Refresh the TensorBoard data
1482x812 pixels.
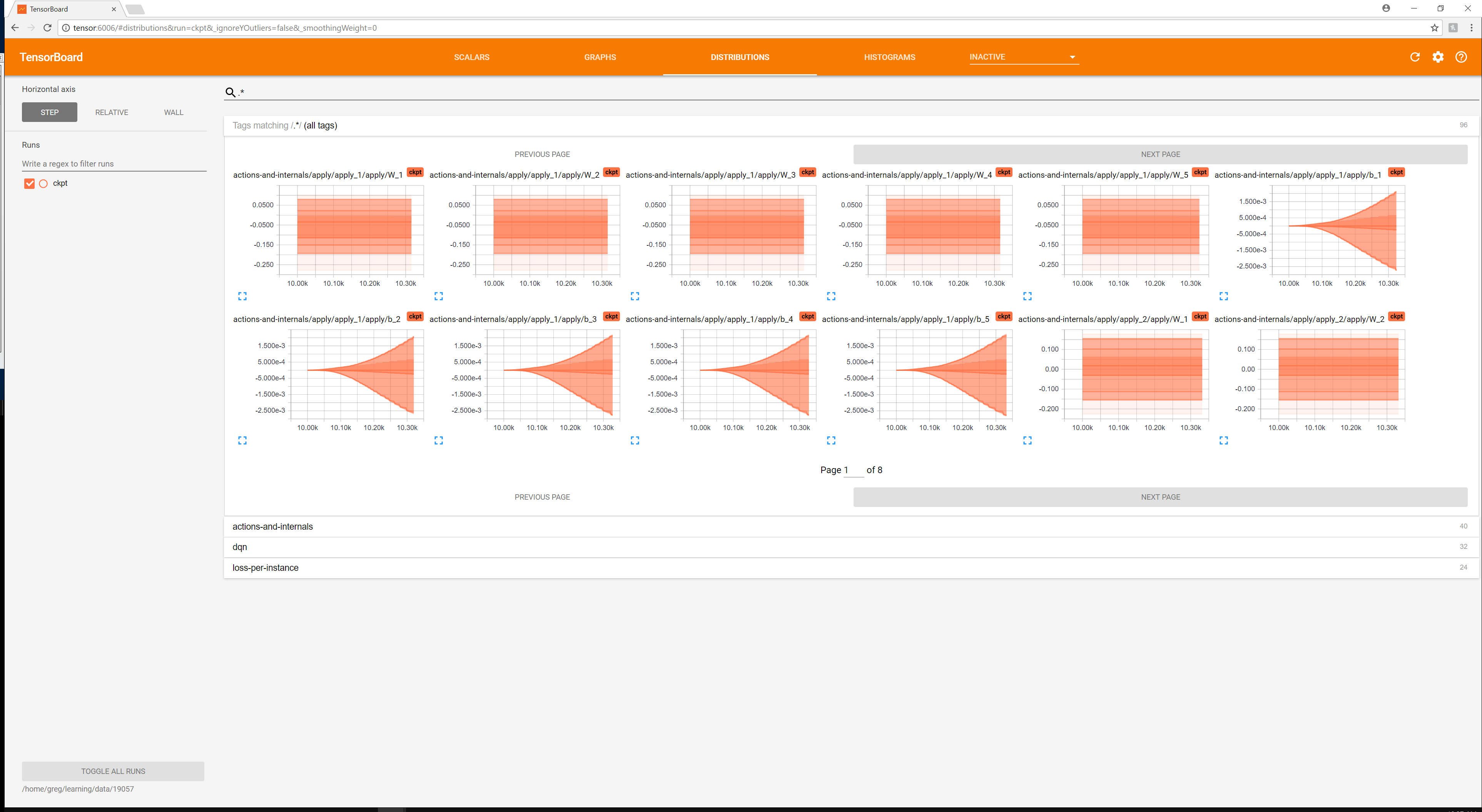(x=1415, y=57)
